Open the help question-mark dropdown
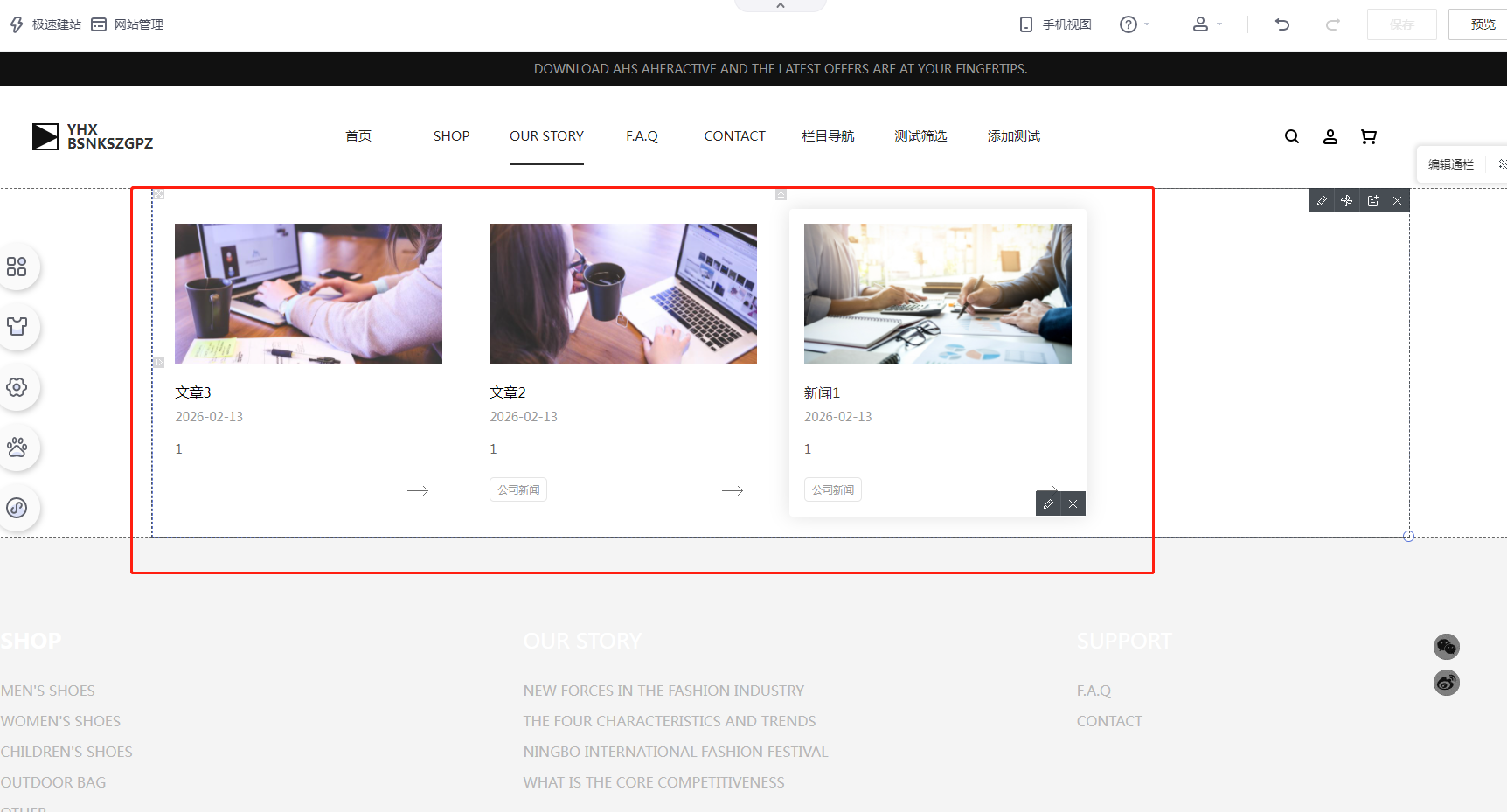1507x812 pixels. 1134,24
